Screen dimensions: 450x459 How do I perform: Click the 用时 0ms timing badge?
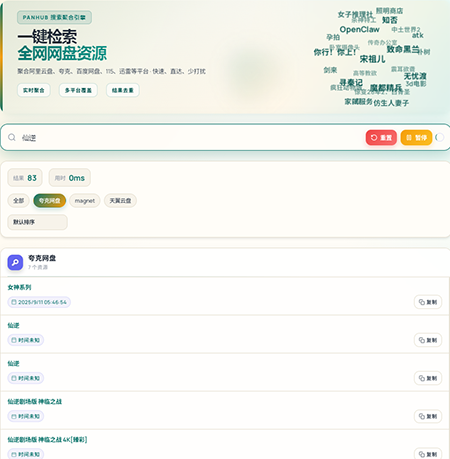point(70,178)
